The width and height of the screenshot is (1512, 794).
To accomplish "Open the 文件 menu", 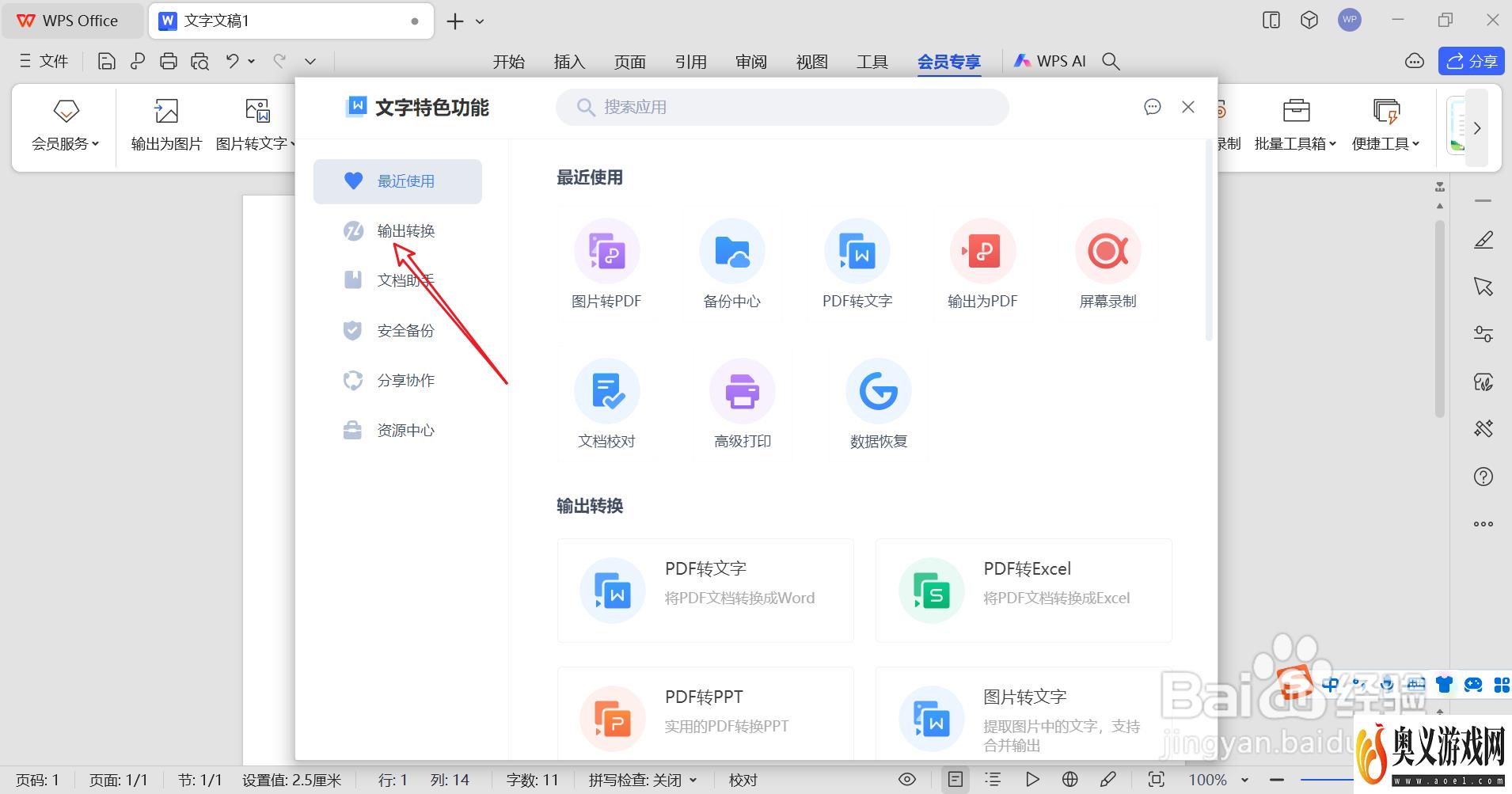I will [x=44, y=61].
